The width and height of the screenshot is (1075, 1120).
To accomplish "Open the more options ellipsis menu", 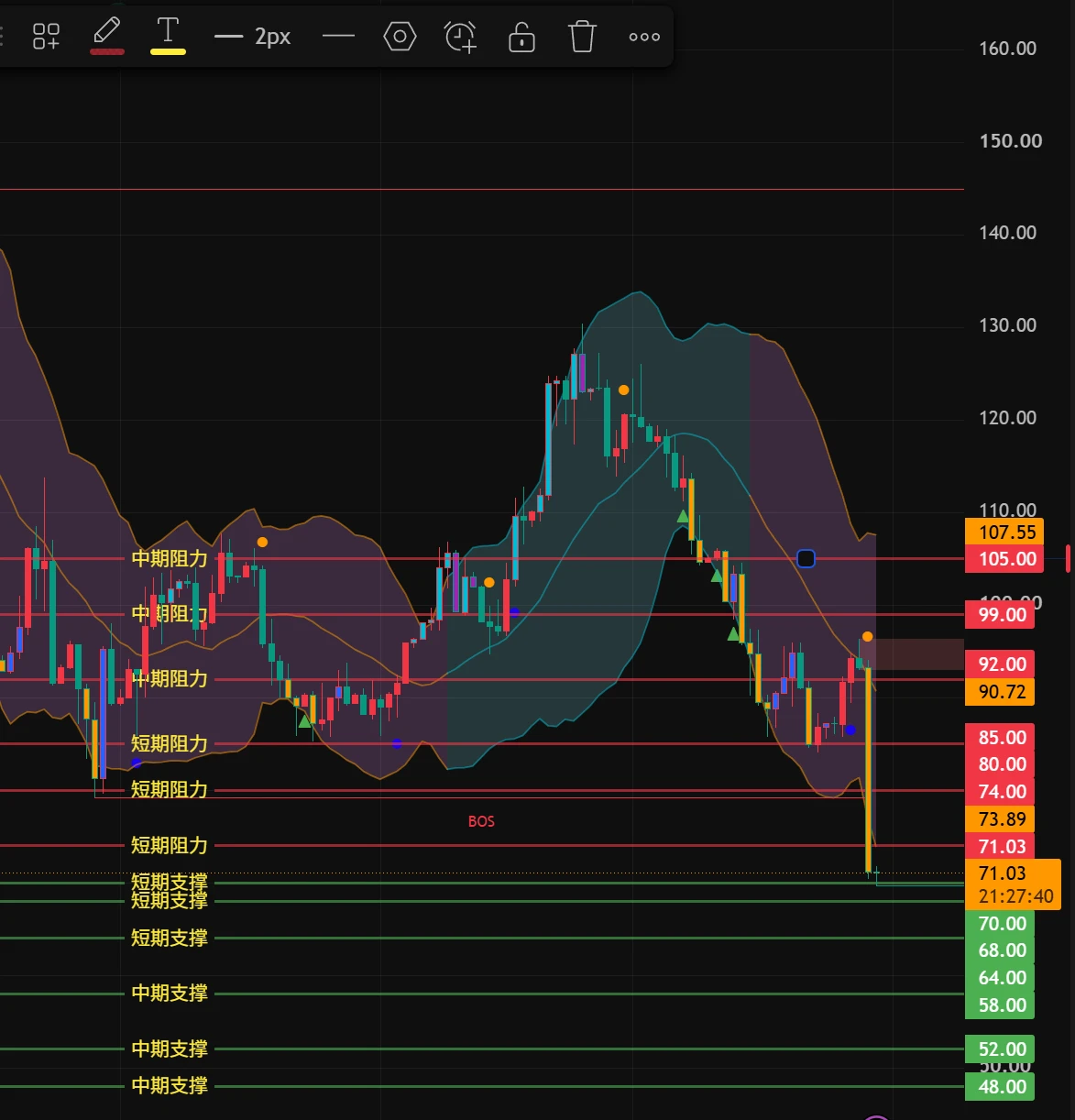I will coord(644,38).
